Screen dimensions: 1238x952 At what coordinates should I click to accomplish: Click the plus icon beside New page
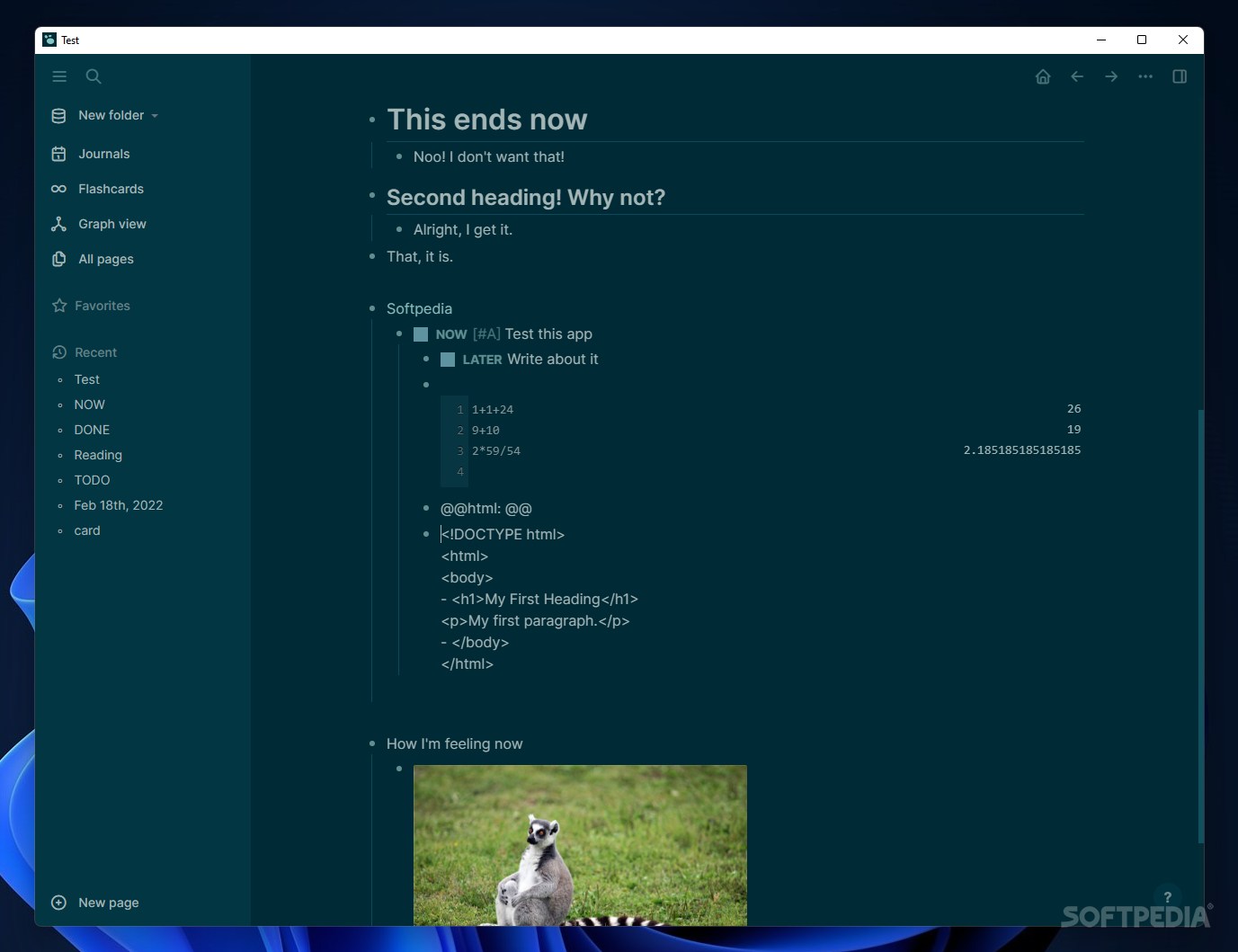point(58,903)
